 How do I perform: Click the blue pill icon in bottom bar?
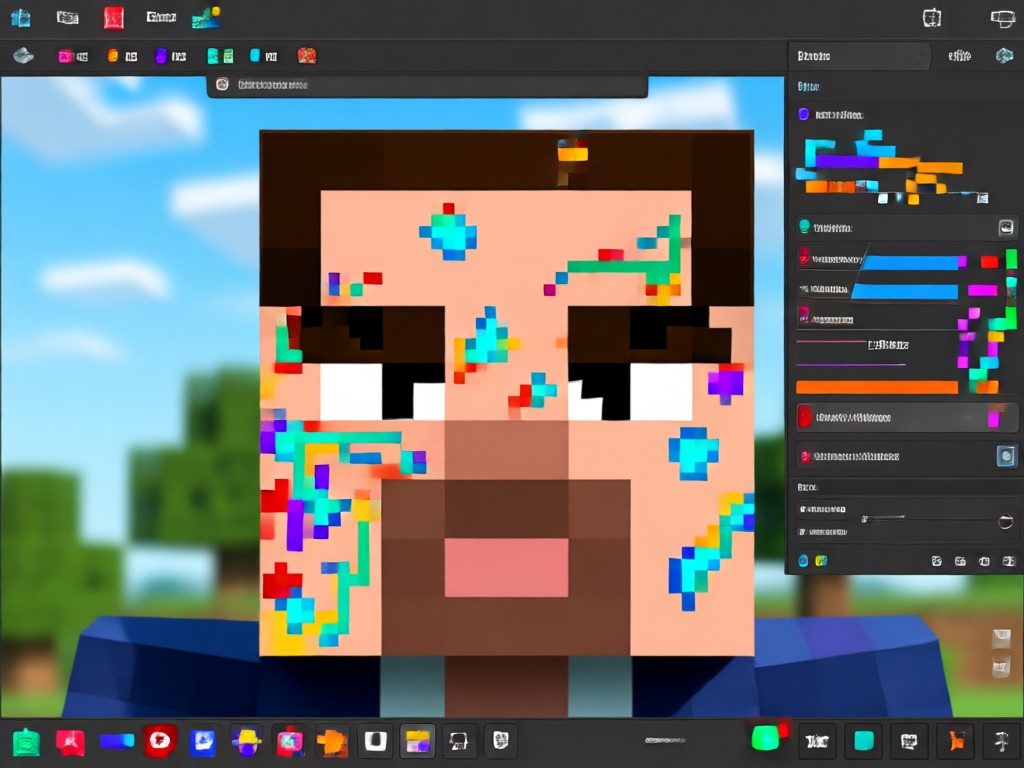[x=117, y=741]
